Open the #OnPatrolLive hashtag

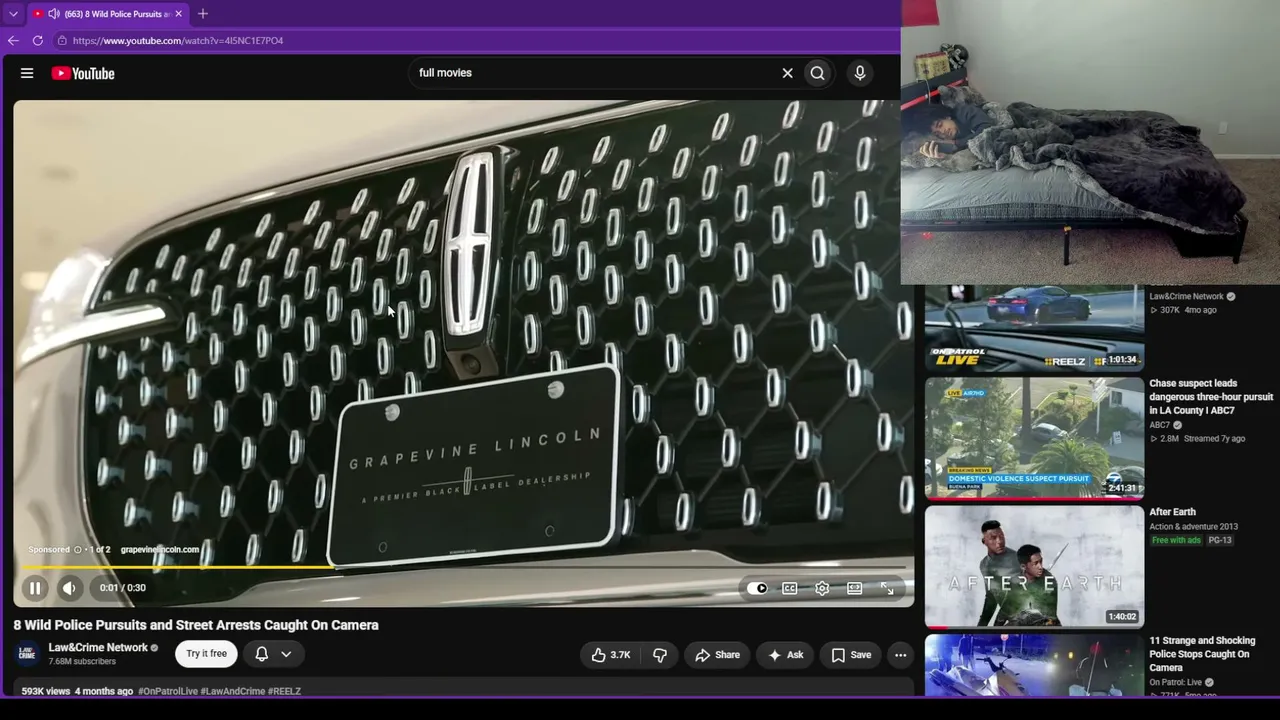pyautogui.click(x=168, y=691)
